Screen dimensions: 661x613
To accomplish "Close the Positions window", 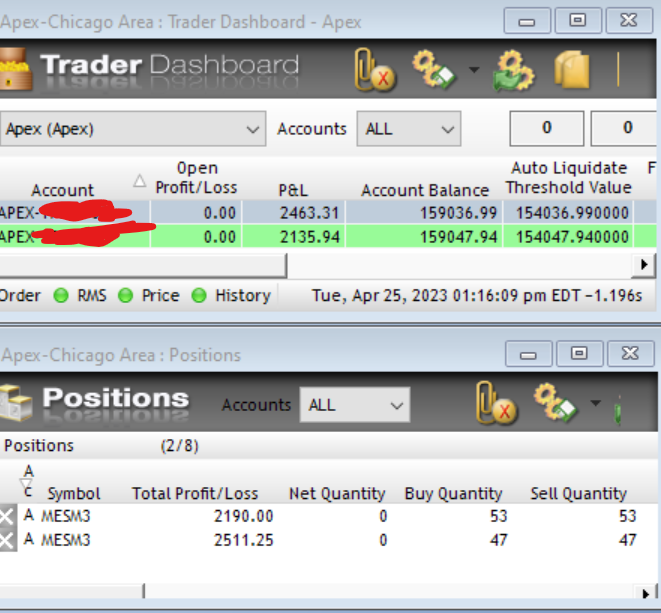I will (x=630, y=354).
